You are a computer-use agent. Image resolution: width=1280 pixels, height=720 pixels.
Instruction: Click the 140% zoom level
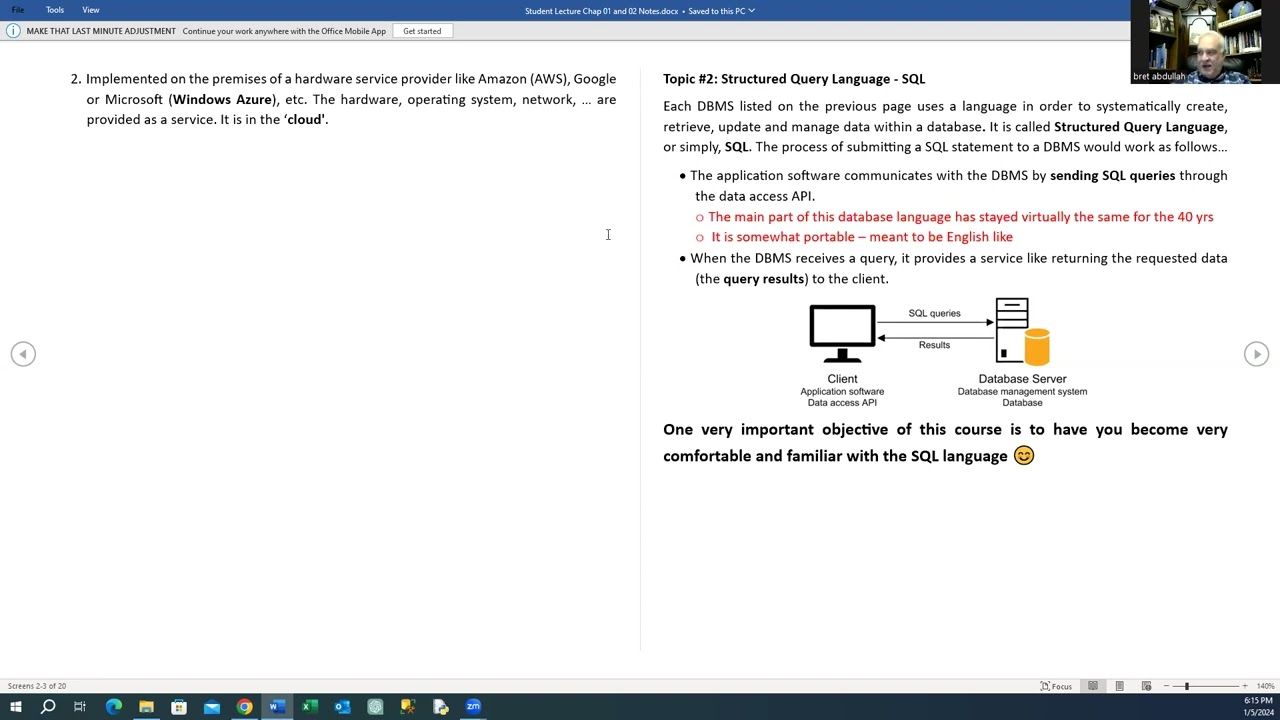point(1265,686)
